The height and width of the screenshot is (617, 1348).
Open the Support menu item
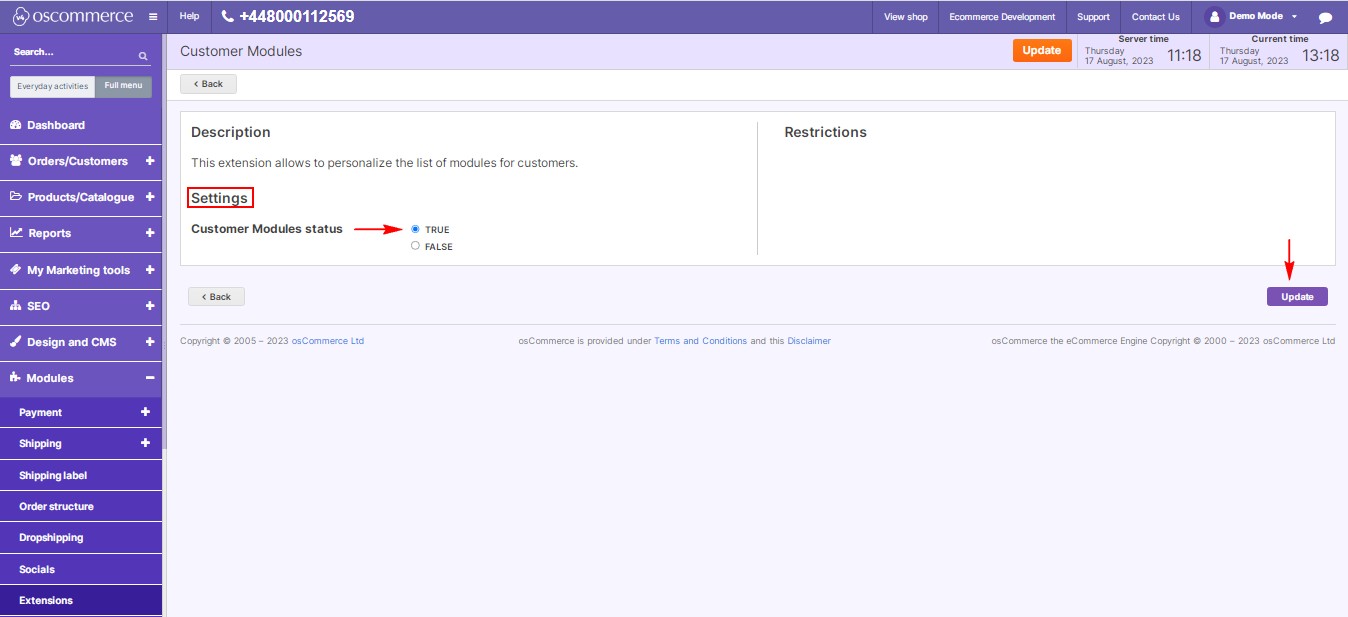pyautogui.click(x=1093, y=16)
